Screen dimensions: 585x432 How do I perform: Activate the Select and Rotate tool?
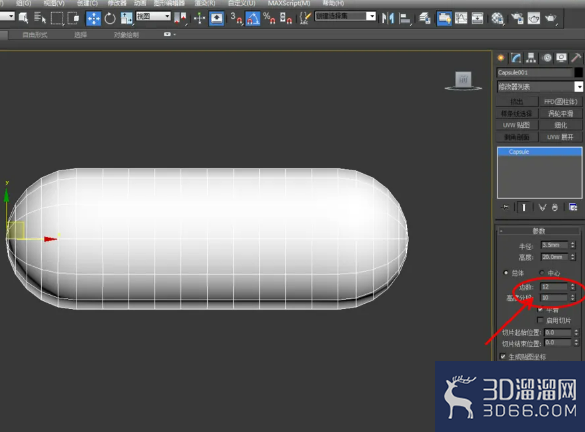[x=110, y=18]
